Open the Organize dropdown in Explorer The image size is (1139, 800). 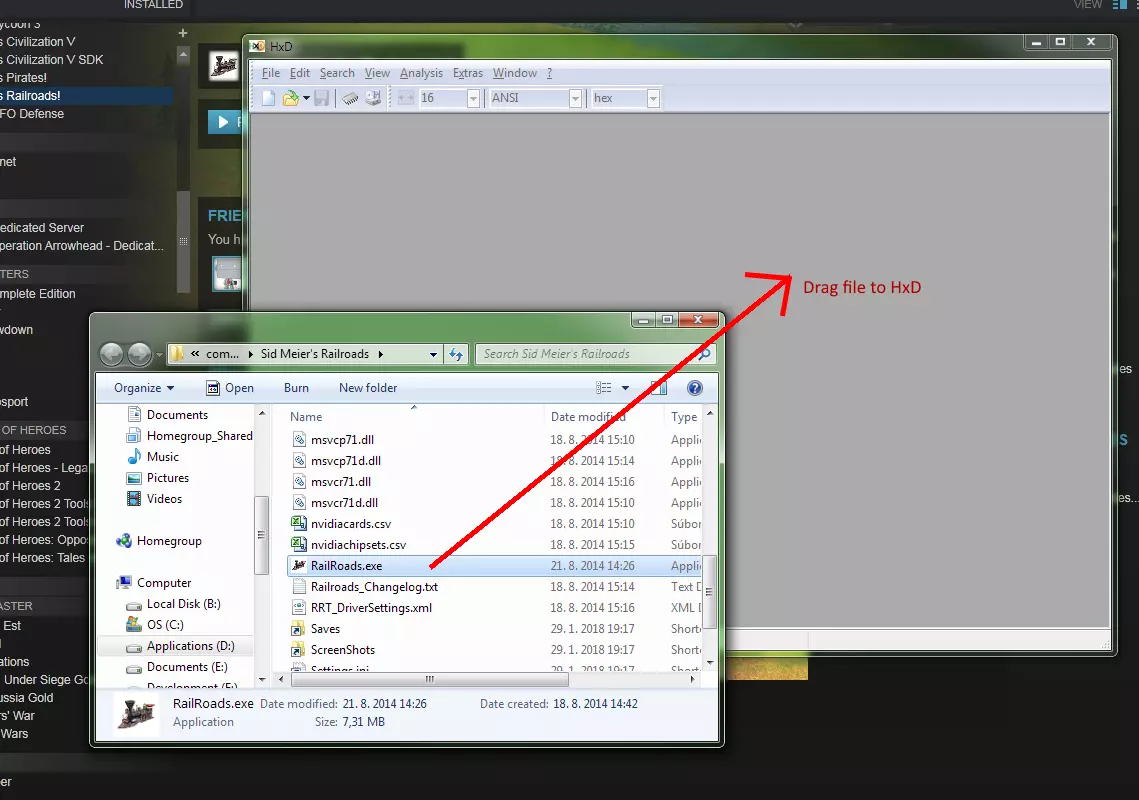click(144, 388)
